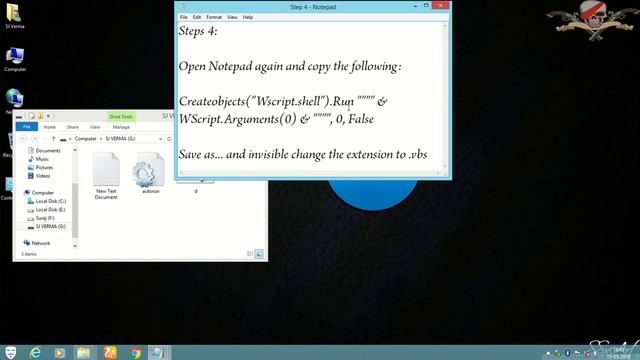
Task: Maximize the Step 4 Notepad window
Action: click(x=426, y=5)
